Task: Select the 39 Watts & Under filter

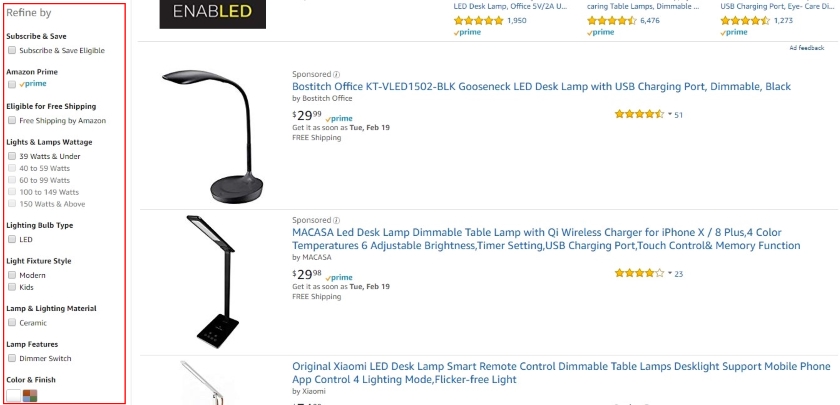Action: pyautogui.click(x=12, y=156)
